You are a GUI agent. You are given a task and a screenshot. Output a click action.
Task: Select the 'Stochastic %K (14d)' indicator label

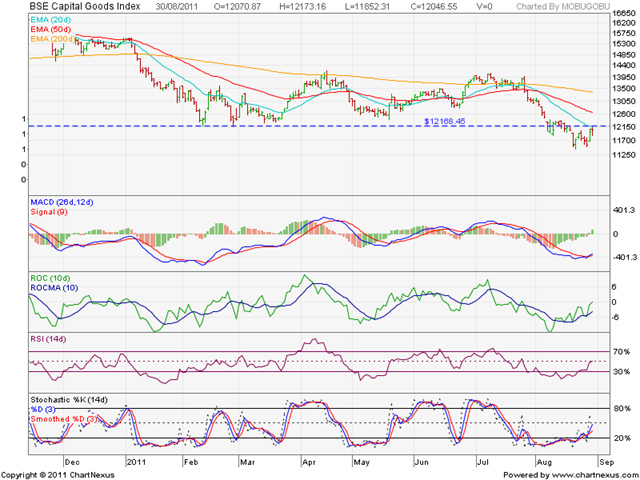pos(69,400)
